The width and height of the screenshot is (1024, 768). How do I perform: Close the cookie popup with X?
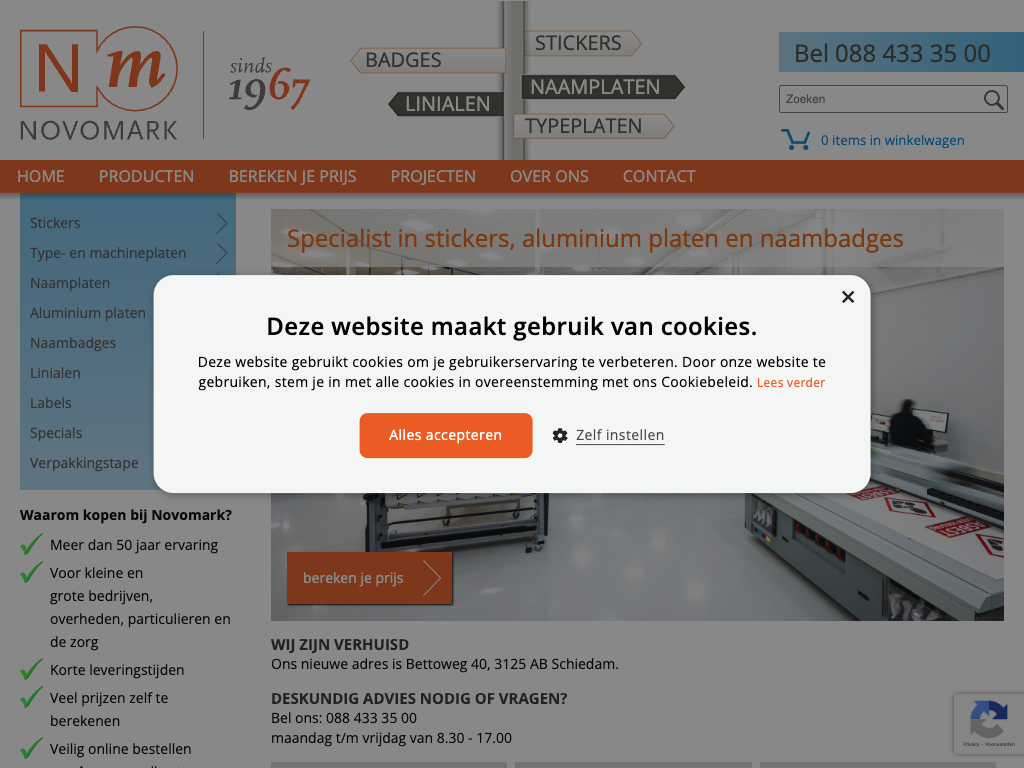click(x=848, y=297)
